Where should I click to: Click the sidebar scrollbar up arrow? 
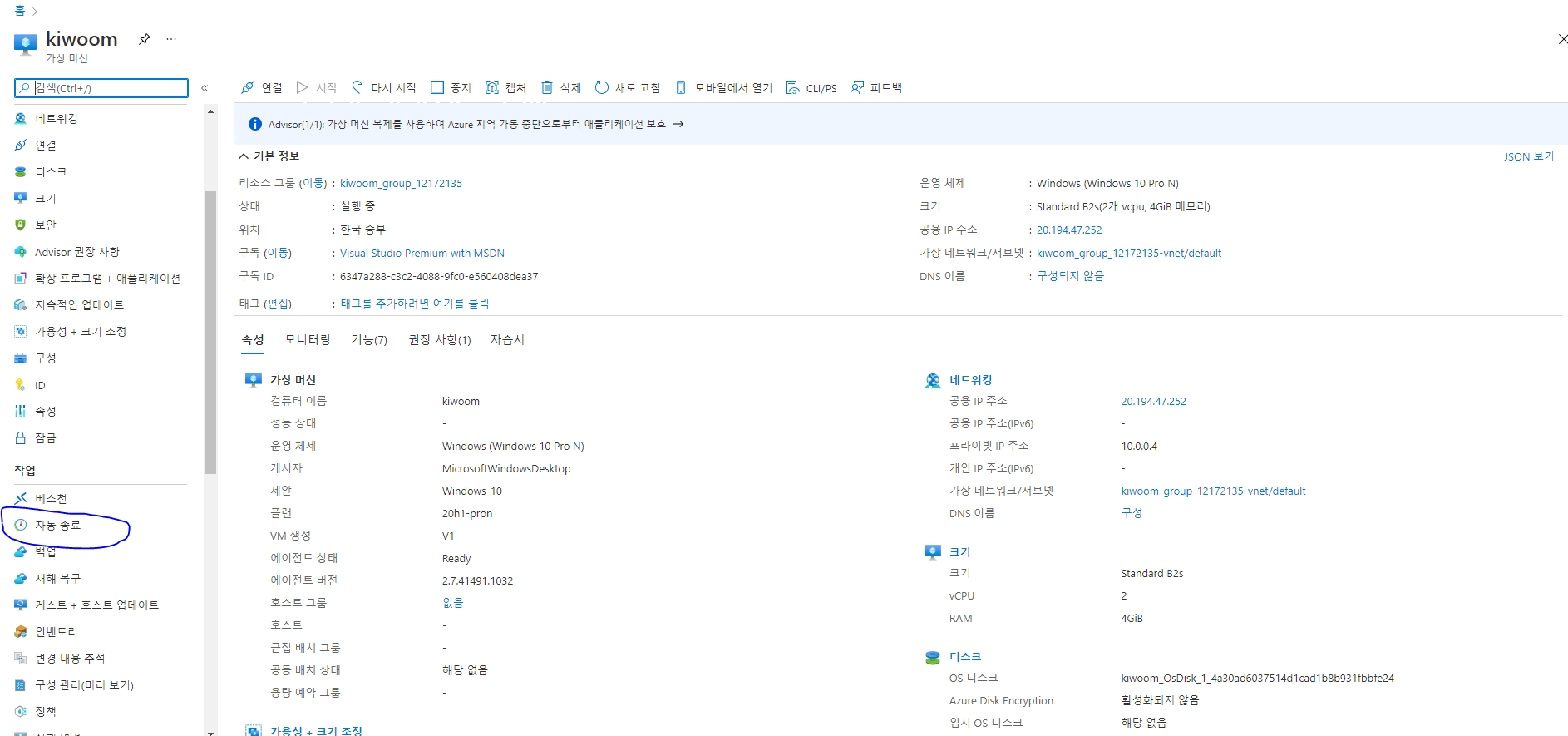[210, 111]
